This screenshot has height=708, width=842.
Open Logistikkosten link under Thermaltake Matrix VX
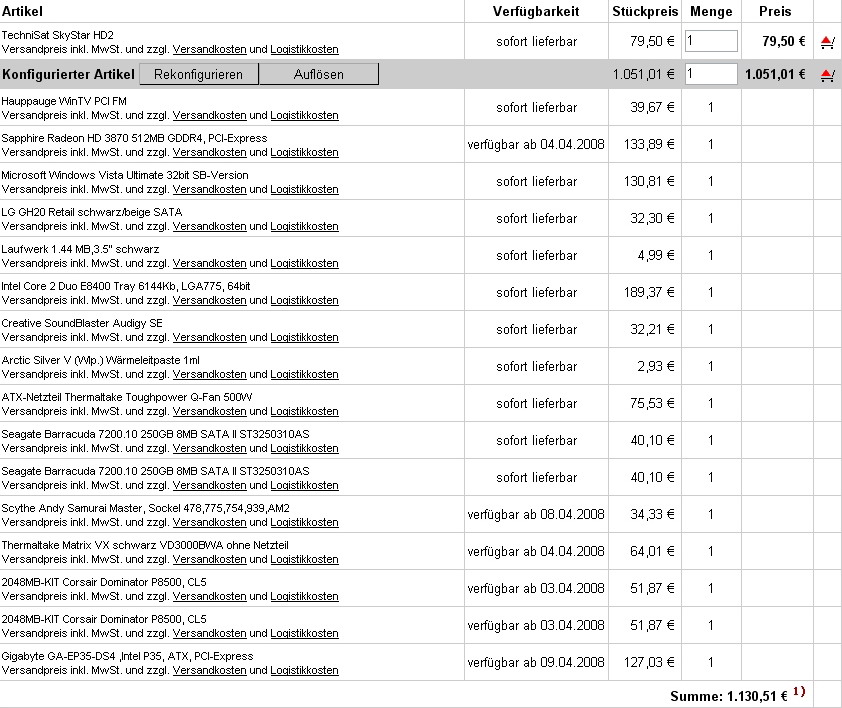pos(304,560)
